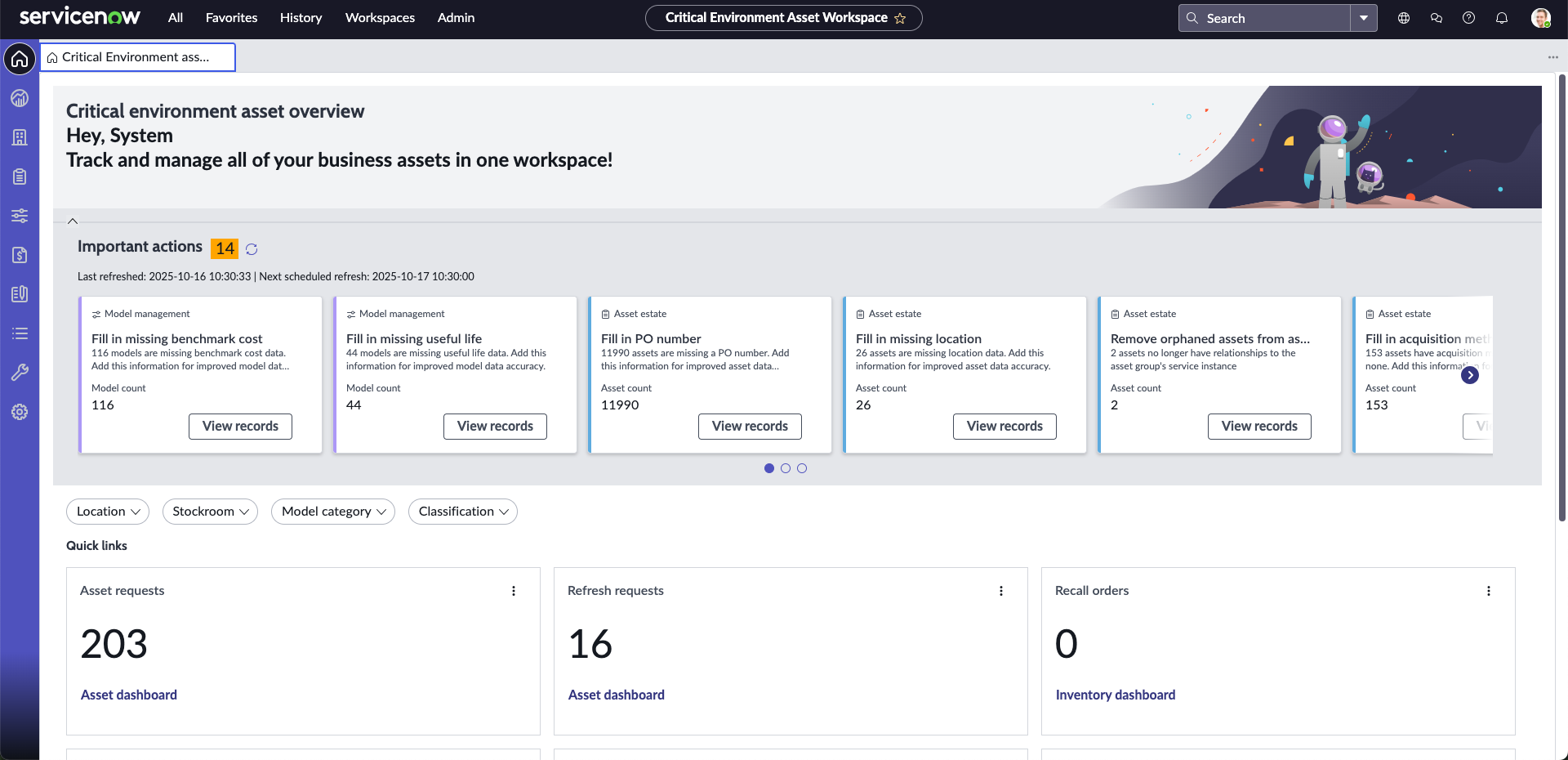This screenshot has height=760, width=1568.
Task: Click the Fill in missing benchmark cost title
Action: coord(177,339)
